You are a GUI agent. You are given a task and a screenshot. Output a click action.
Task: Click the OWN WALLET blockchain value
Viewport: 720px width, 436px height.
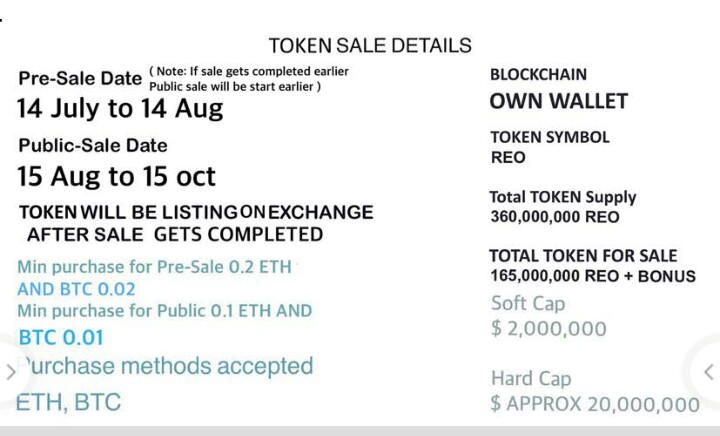tap(559, 101)
